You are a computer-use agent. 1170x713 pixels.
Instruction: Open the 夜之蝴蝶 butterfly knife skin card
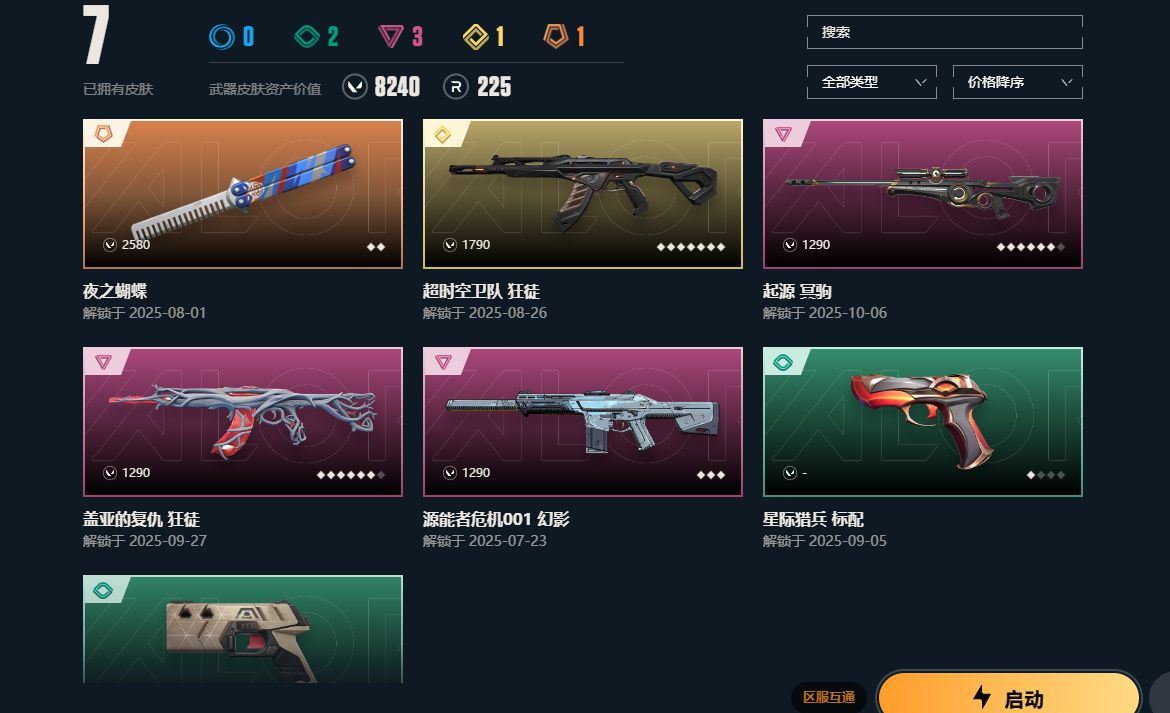243,194
